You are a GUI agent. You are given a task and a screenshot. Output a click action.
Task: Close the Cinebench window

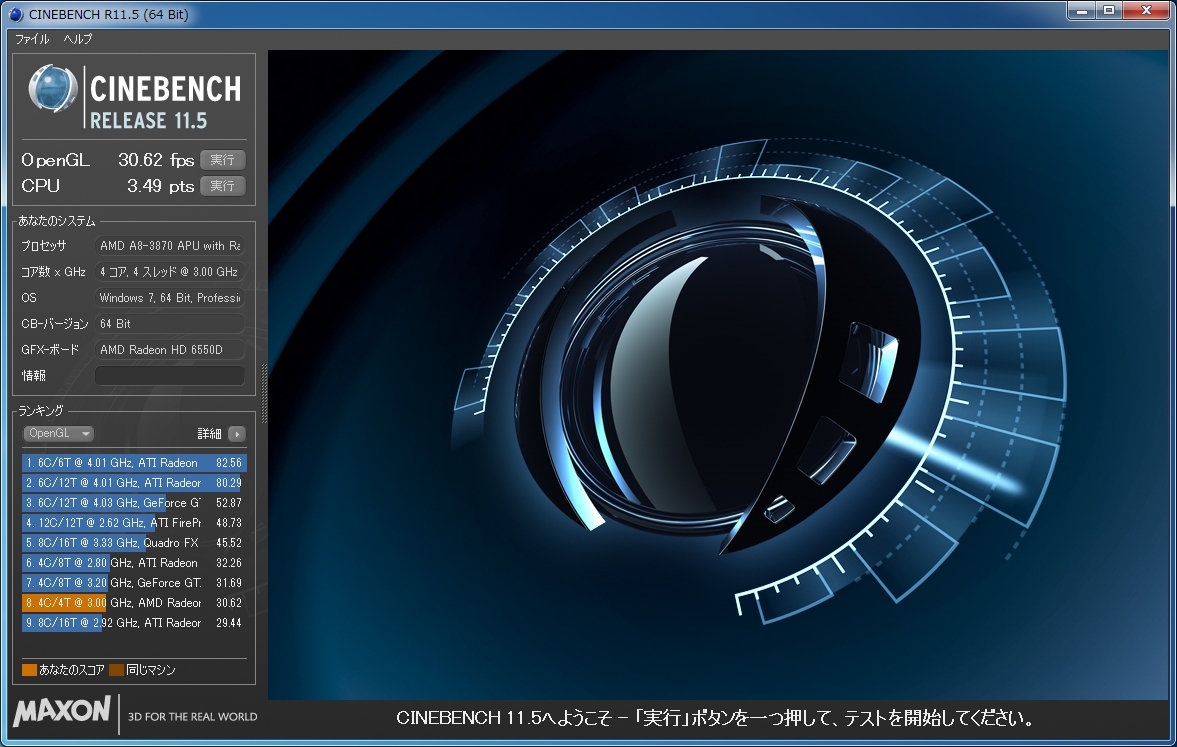[x=1146, y=11]
